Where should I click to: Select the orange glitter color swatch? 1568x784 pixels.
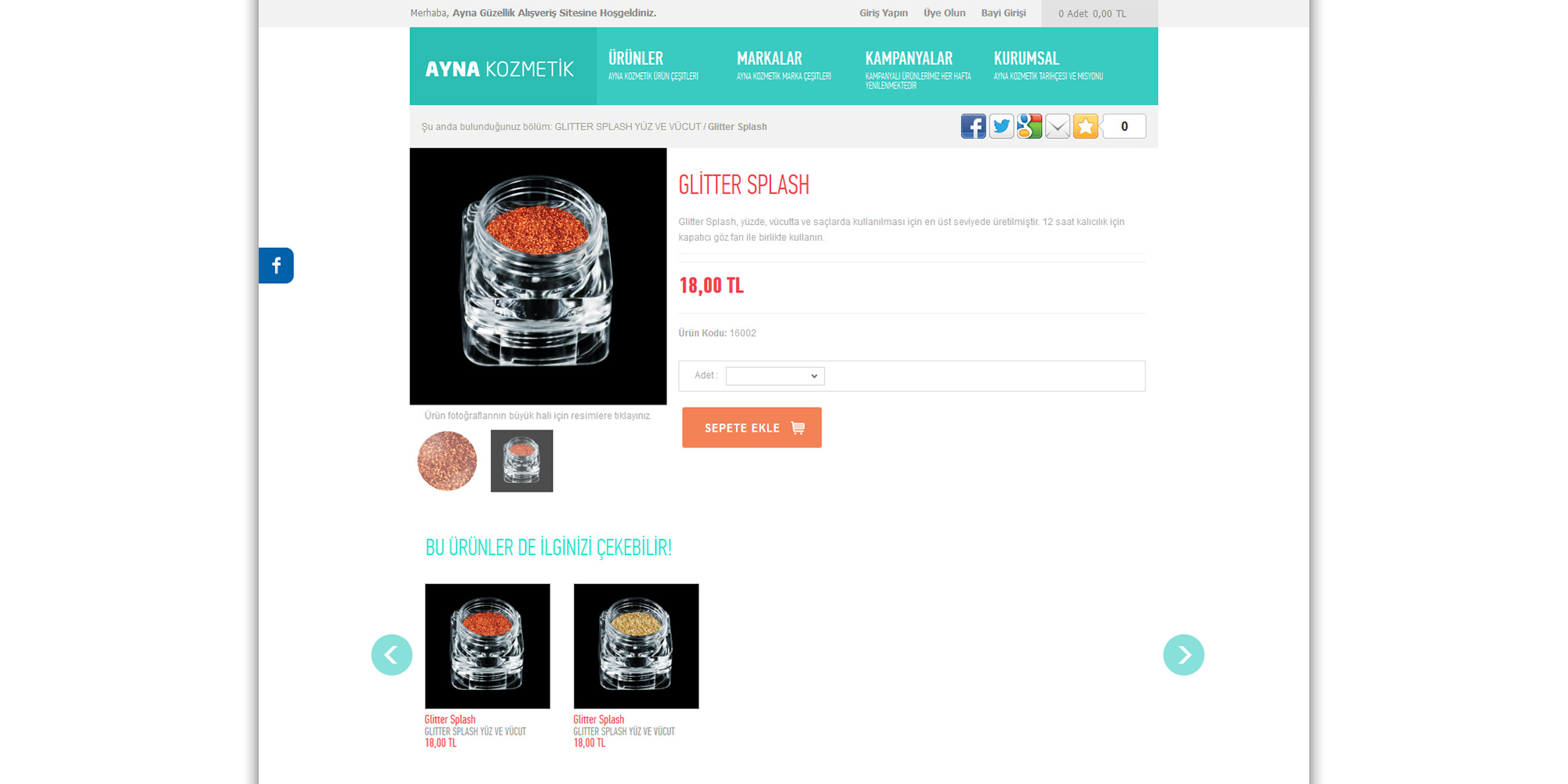click(x=447, y=461)
